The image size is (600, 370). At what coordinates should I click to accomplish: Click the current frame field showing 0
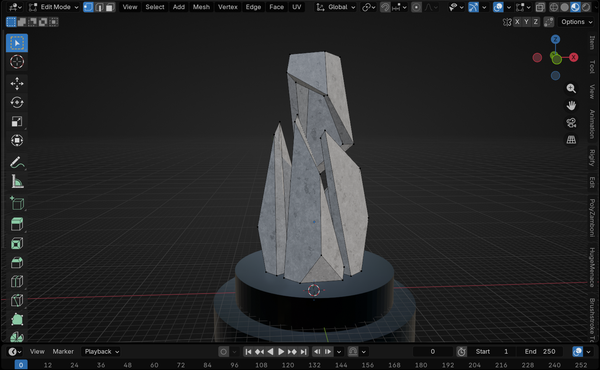[432, 351]
